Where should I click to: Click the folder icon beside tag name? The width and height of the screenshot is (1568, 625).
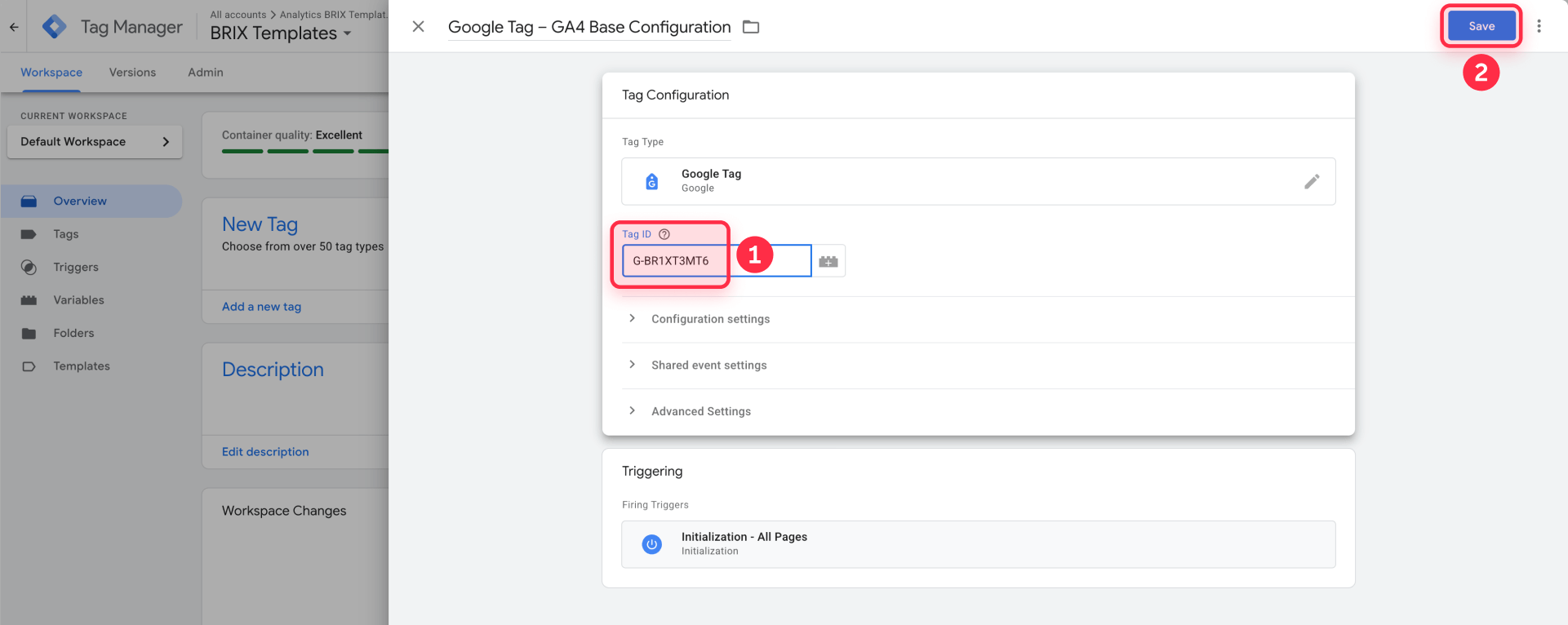751,27
